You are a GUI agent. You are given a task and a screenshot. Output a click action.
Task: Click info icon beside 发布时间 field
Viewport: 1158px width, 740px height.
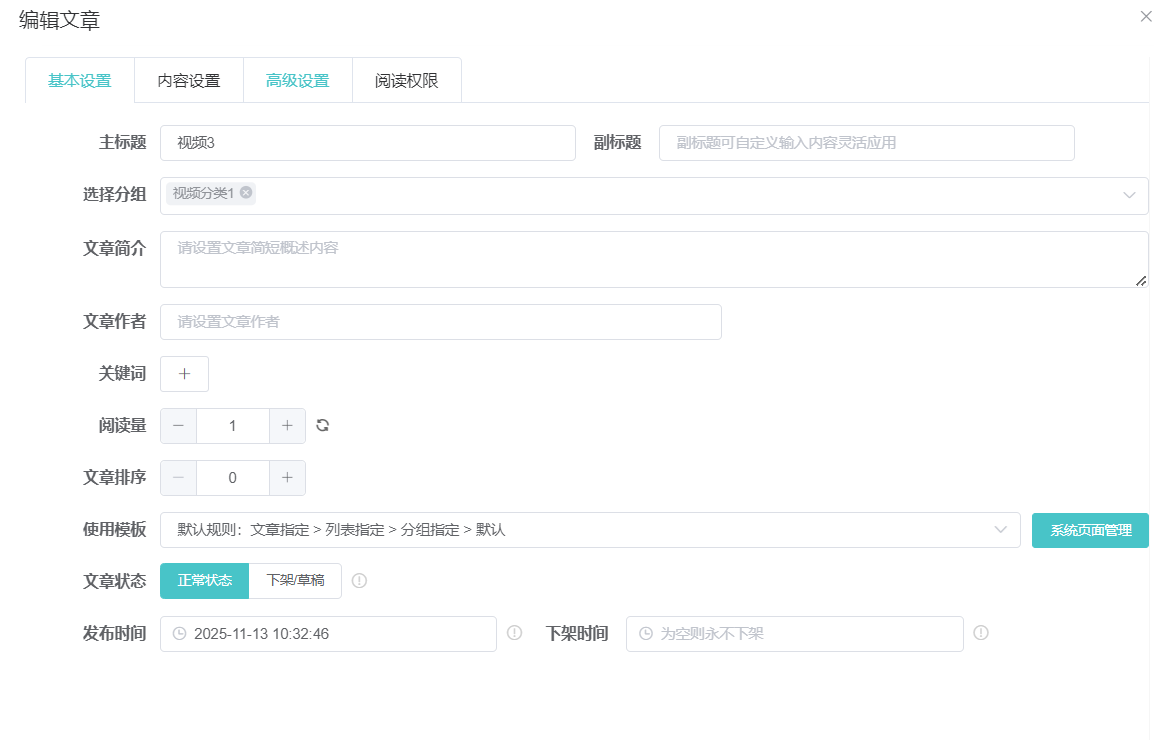coord(514,633)
